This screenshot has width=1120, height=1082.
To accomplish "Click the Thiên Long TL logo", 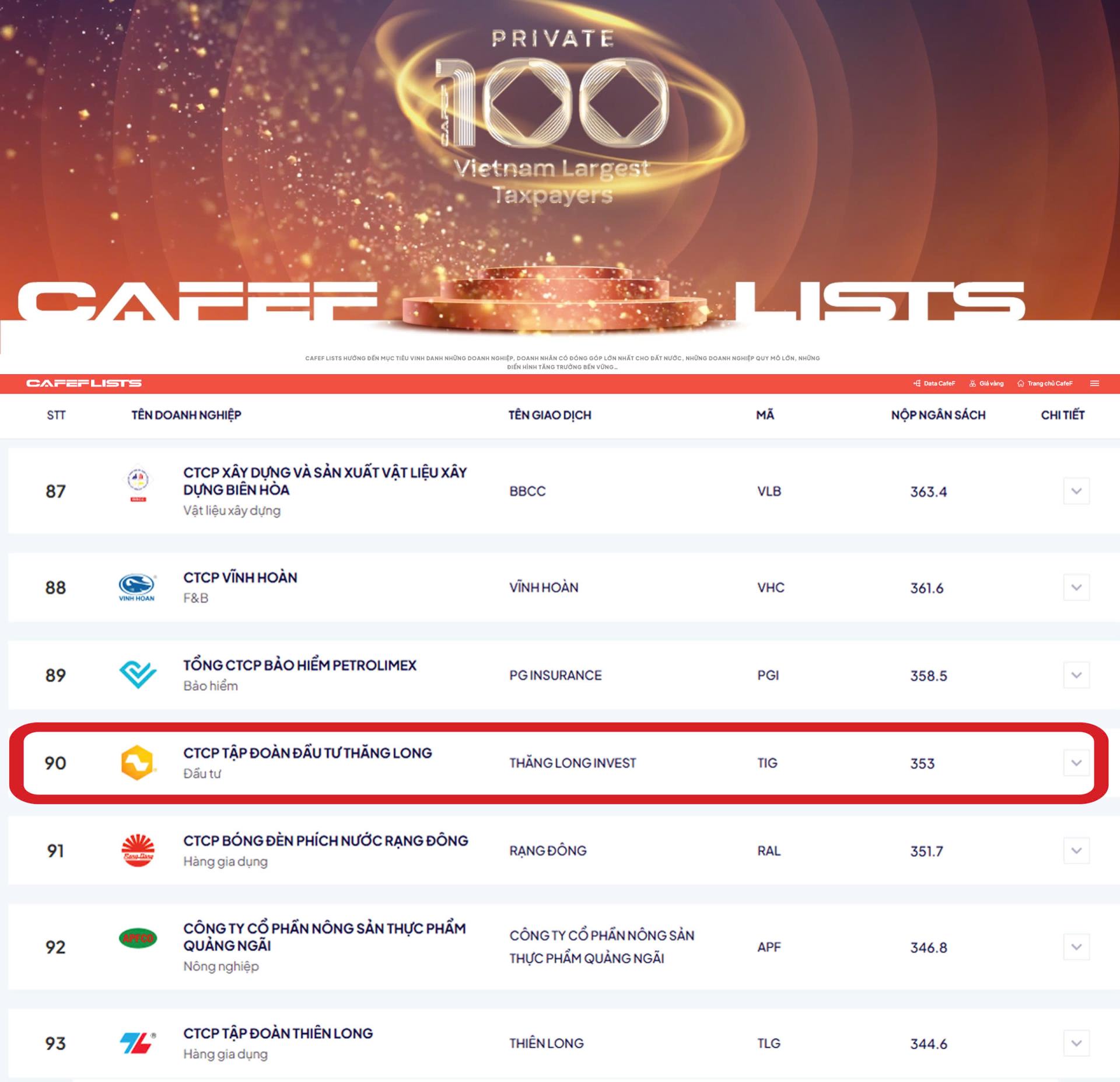I will [x=138, y=1043].
